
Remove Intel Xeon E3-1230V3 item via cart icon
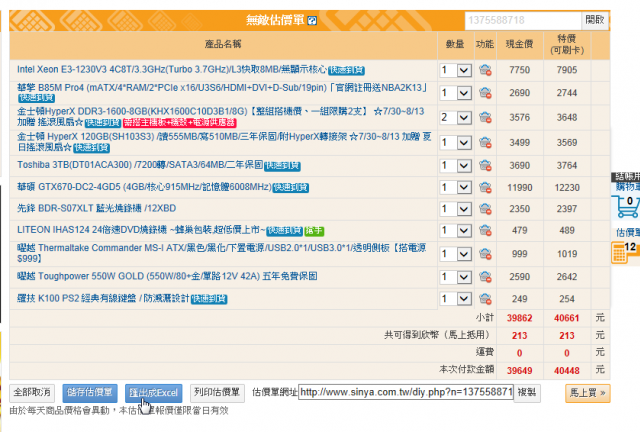[485, 70]
